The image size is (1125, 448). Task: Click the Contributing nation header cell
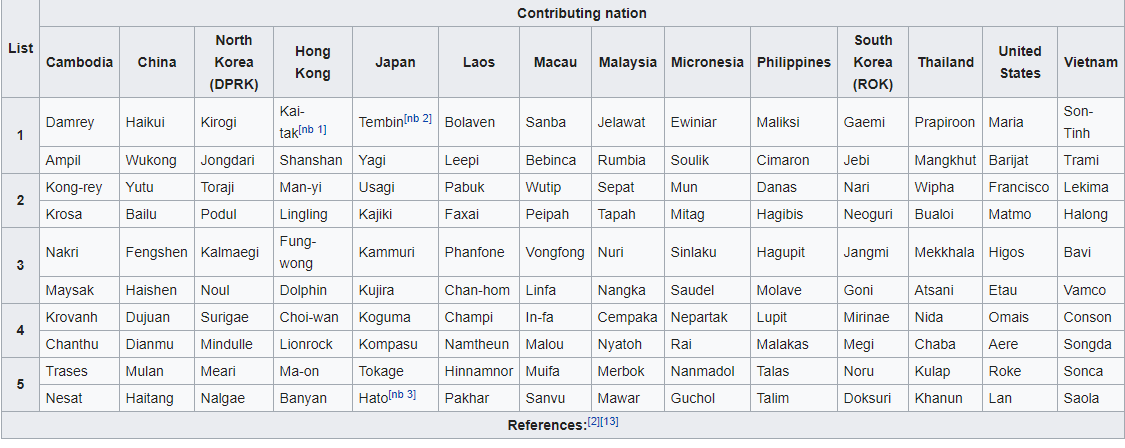(582, 13)
